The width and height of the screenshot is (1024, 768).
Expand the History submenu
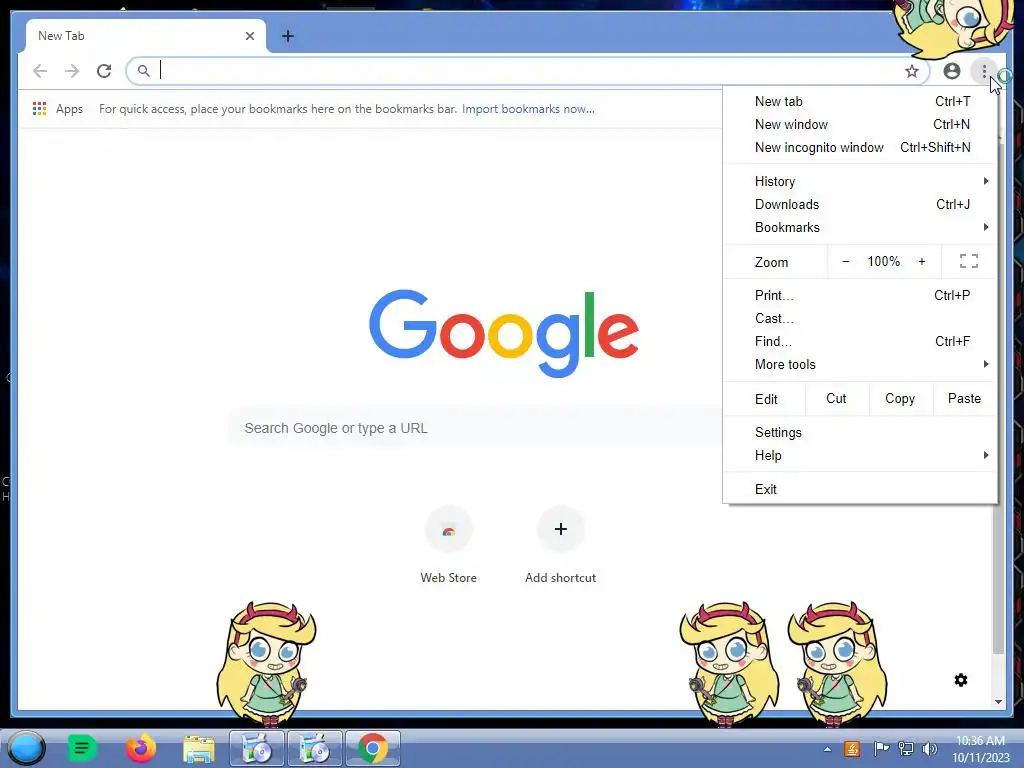861,182
